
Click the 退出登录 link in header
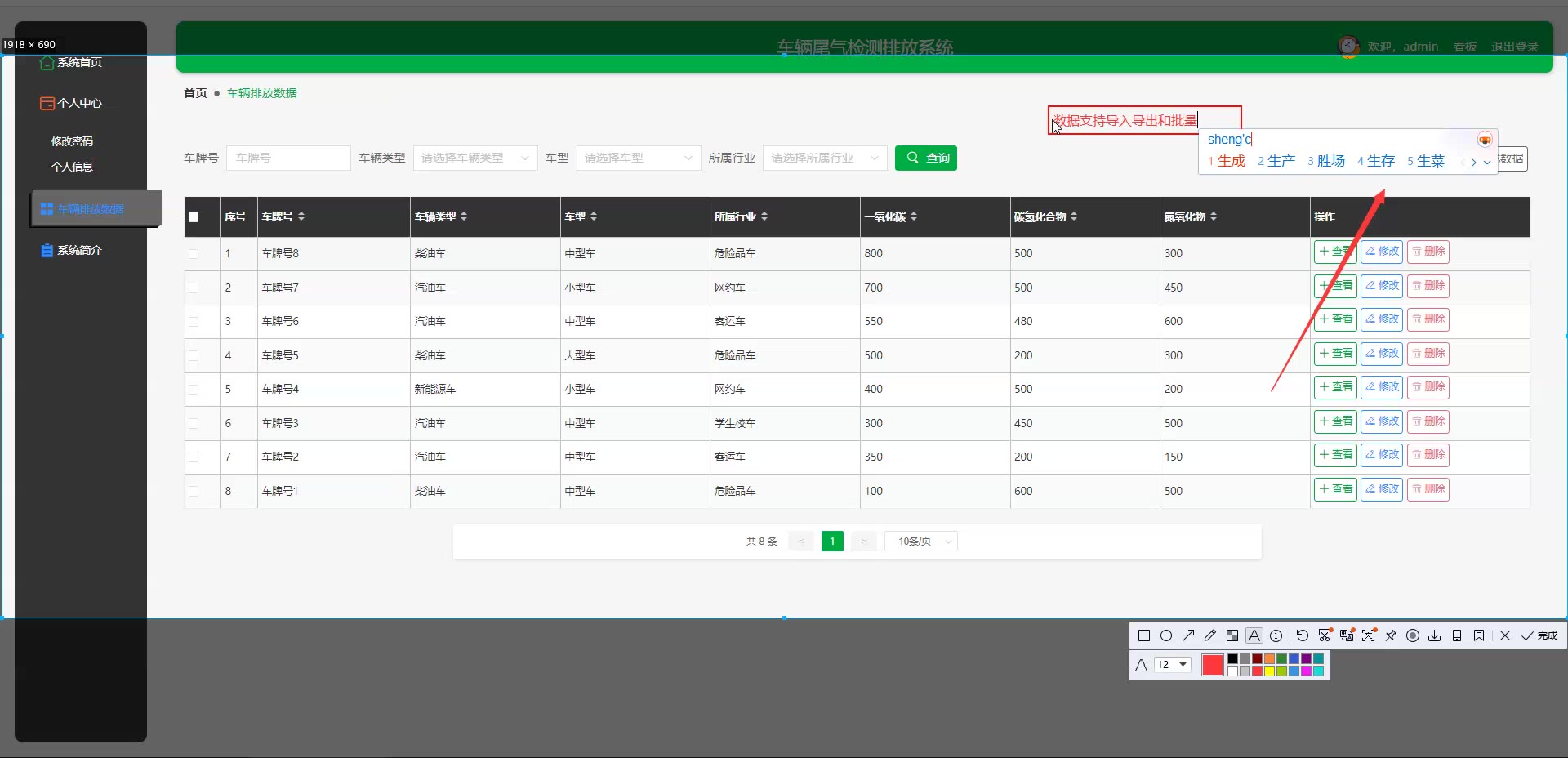click(x=1515, y=47)
